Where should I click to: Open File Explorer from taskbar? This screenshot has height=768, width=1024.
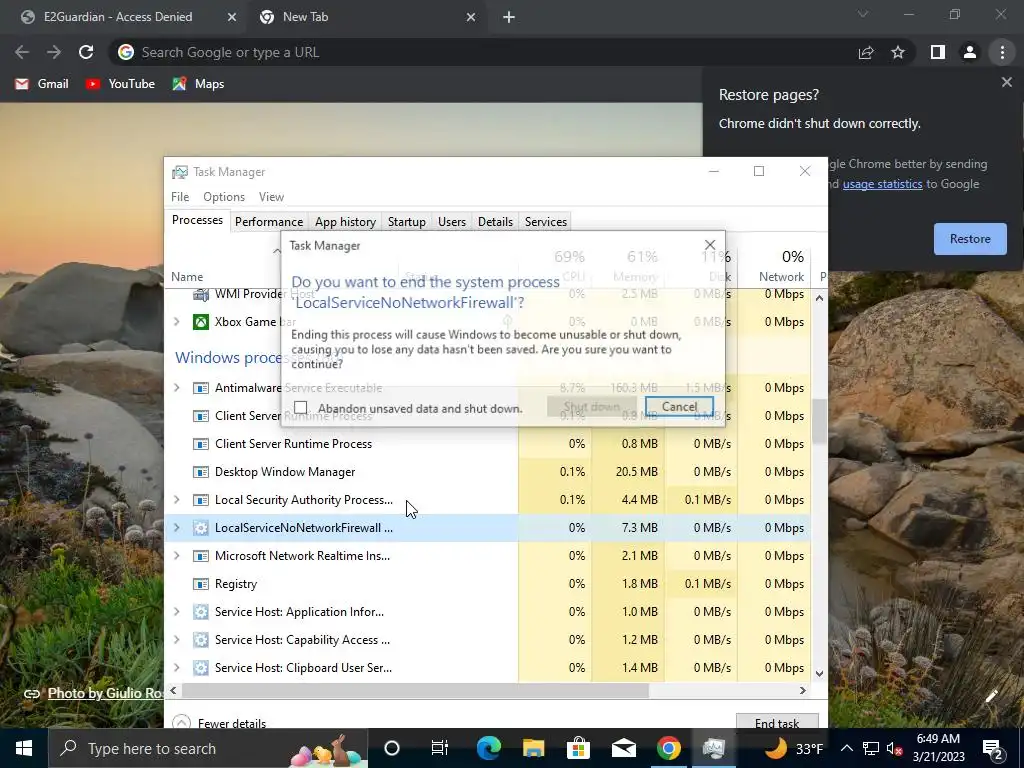click(x=534, y=748)
